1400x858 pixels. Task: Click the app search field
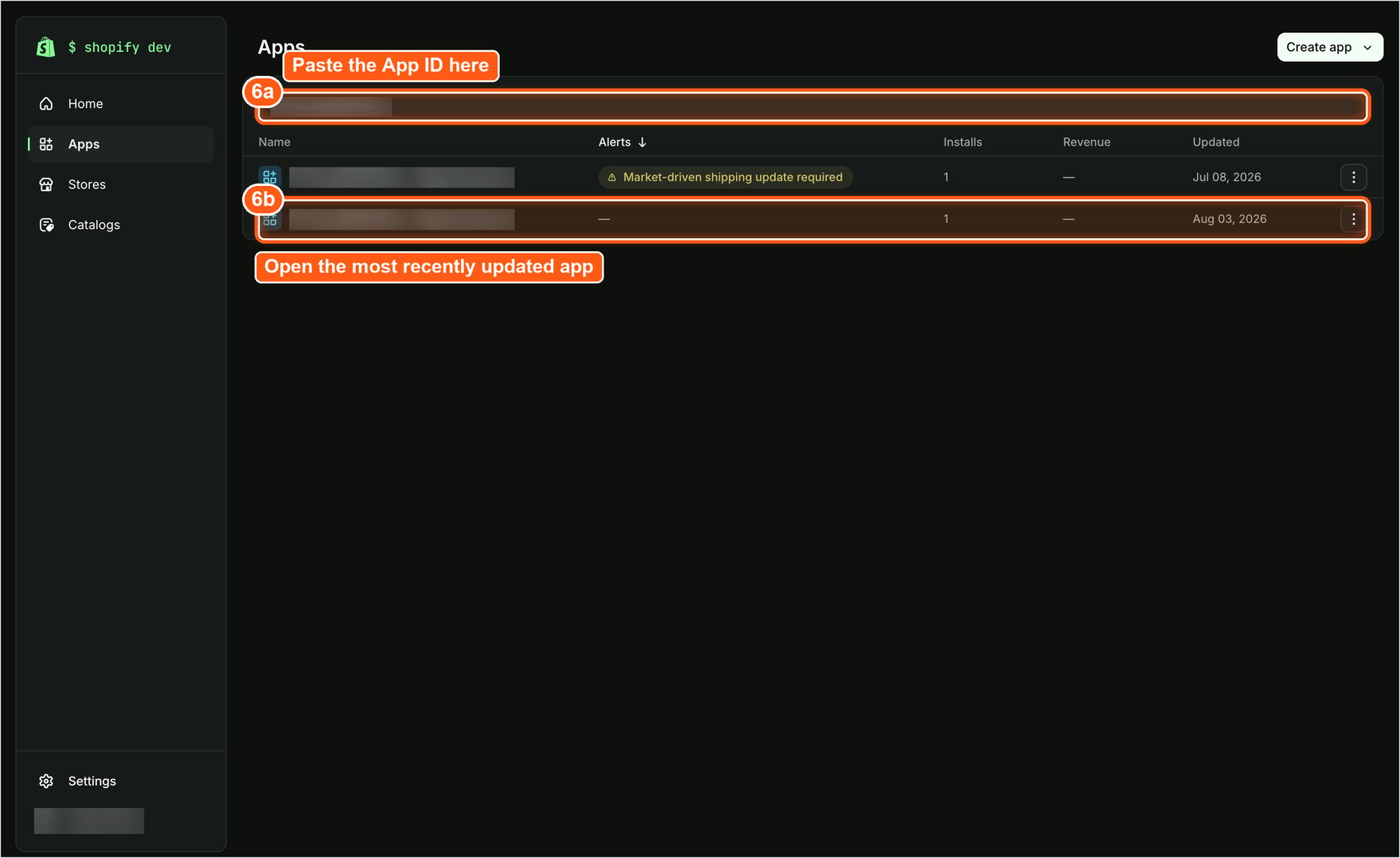click(812, 106)
